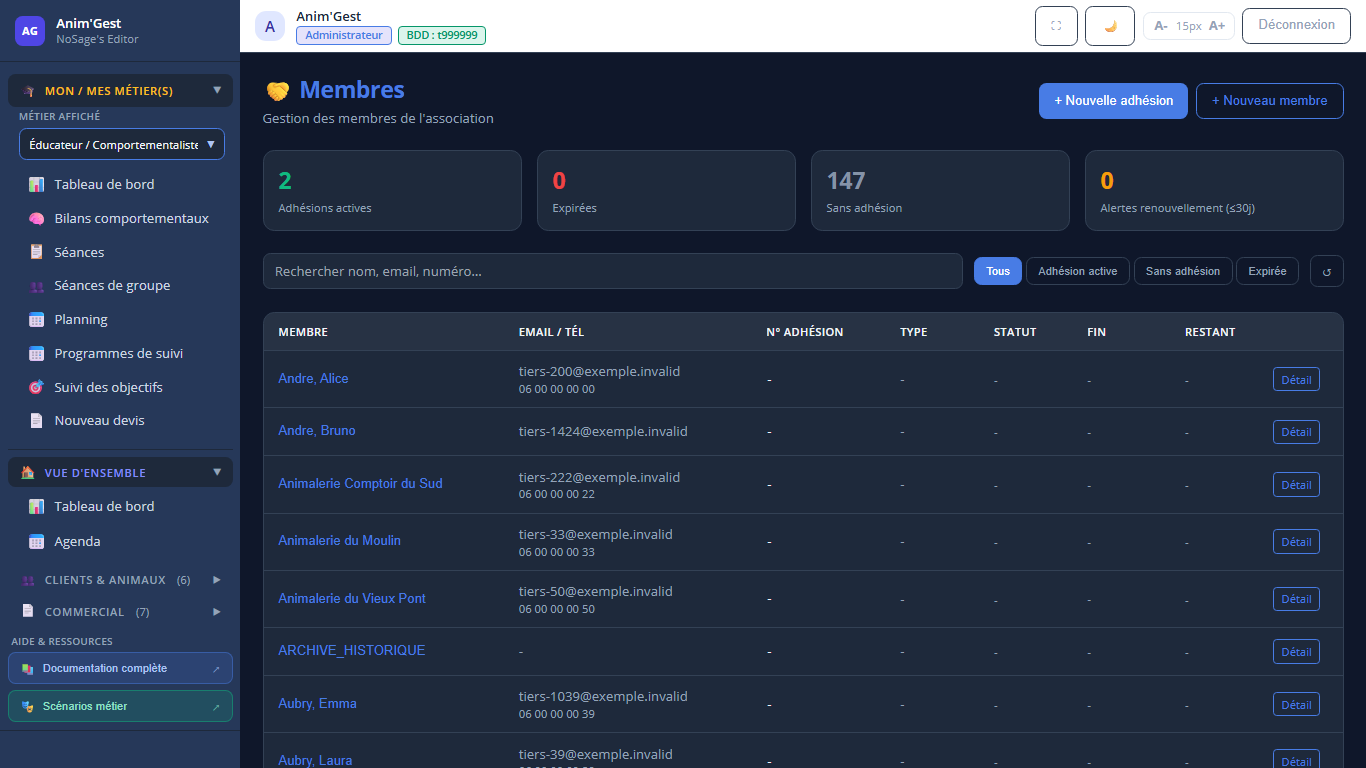Open the Métier affiché dropdown
Screen dimensions: 1366x768
[x=122, y=144]
